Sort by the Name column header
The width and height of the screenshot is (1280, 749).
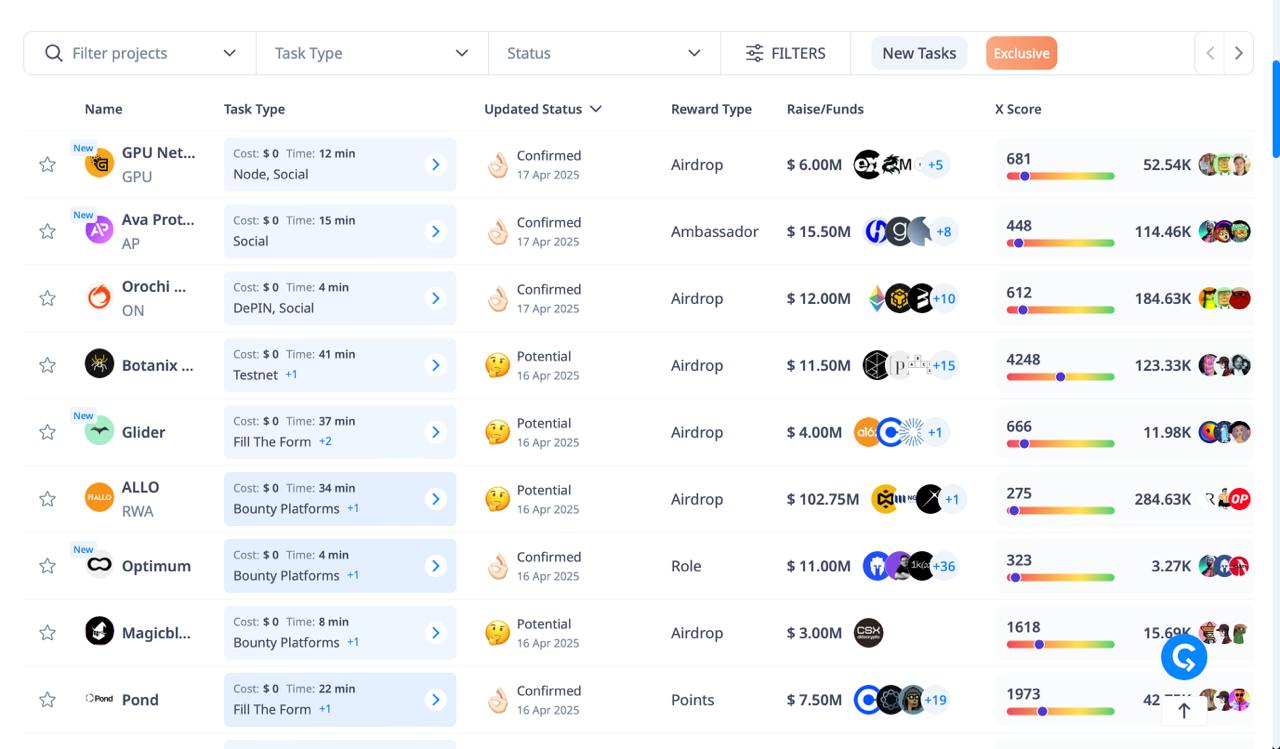tap(103, 109)
